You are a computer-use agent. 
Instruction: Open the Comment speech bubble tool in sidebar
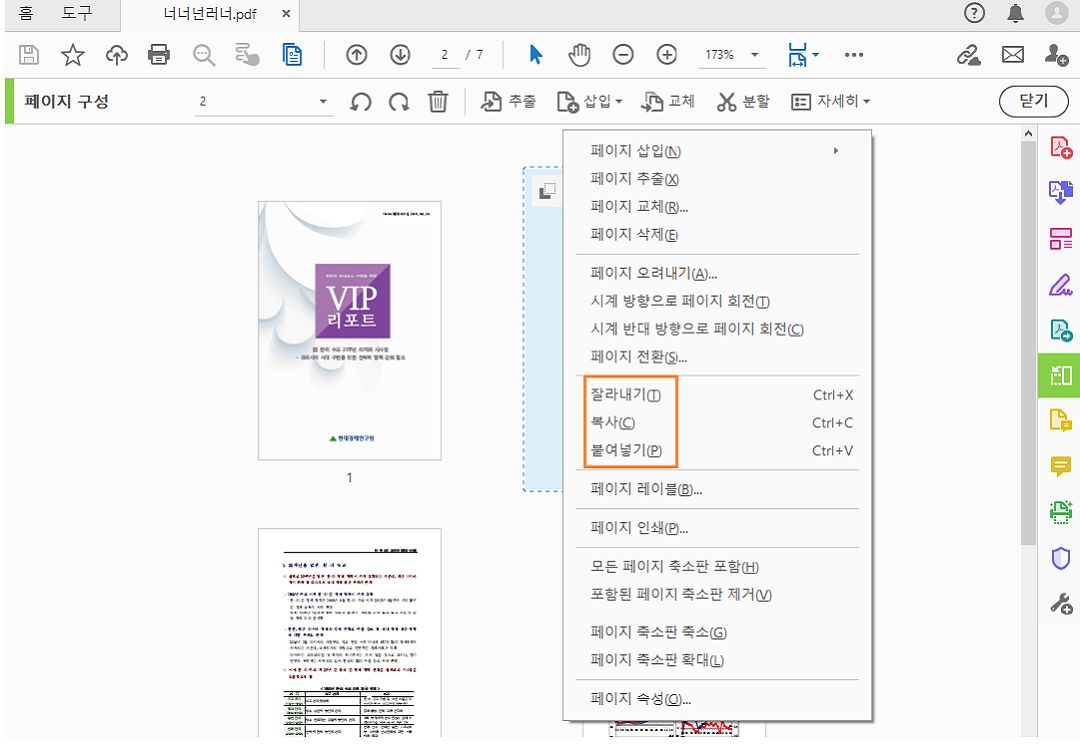(1061, 466)
